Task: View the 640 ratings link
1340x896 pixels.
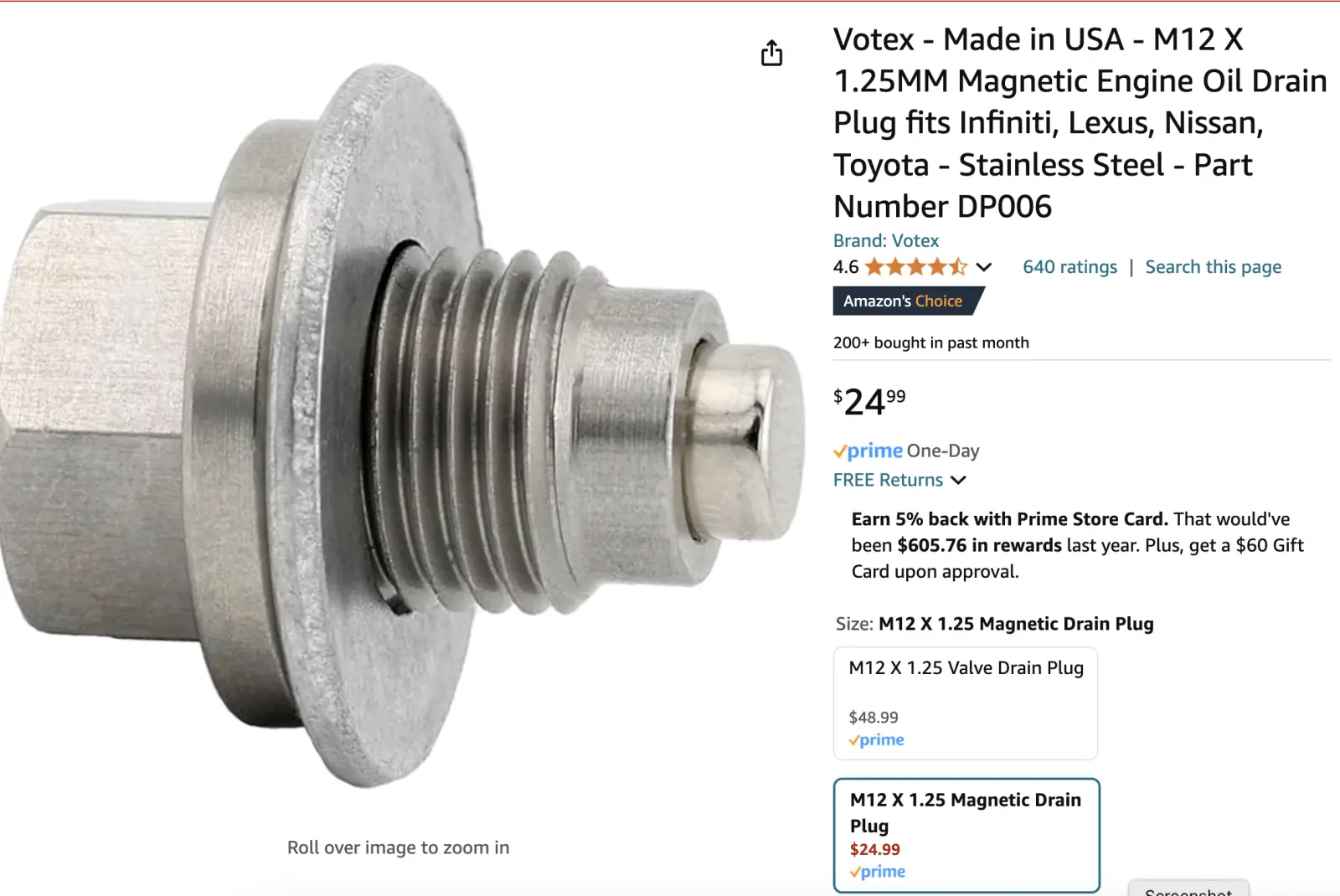Action: [1069, 267]
